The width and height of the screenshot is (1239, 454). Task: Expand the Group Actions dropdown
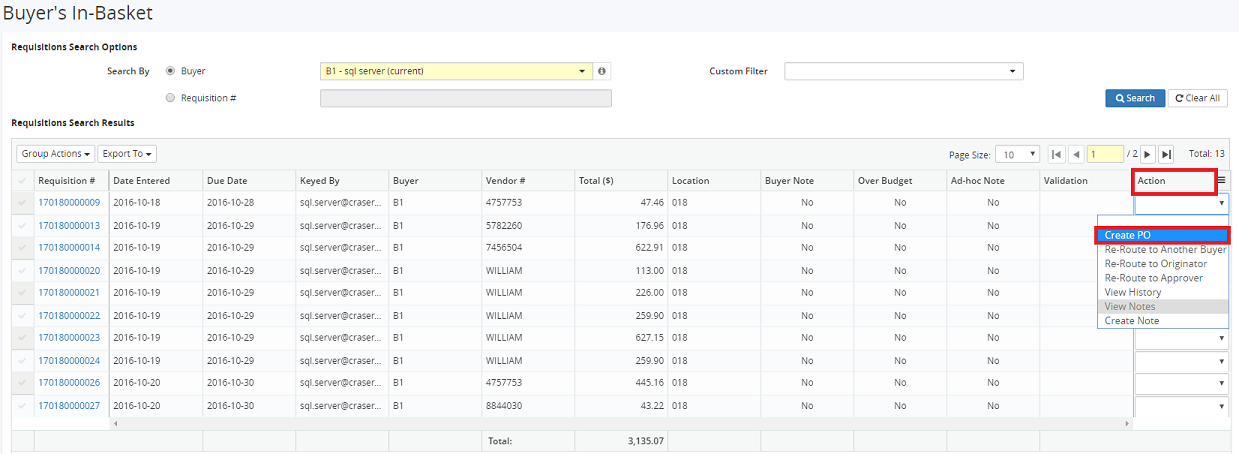56,154
